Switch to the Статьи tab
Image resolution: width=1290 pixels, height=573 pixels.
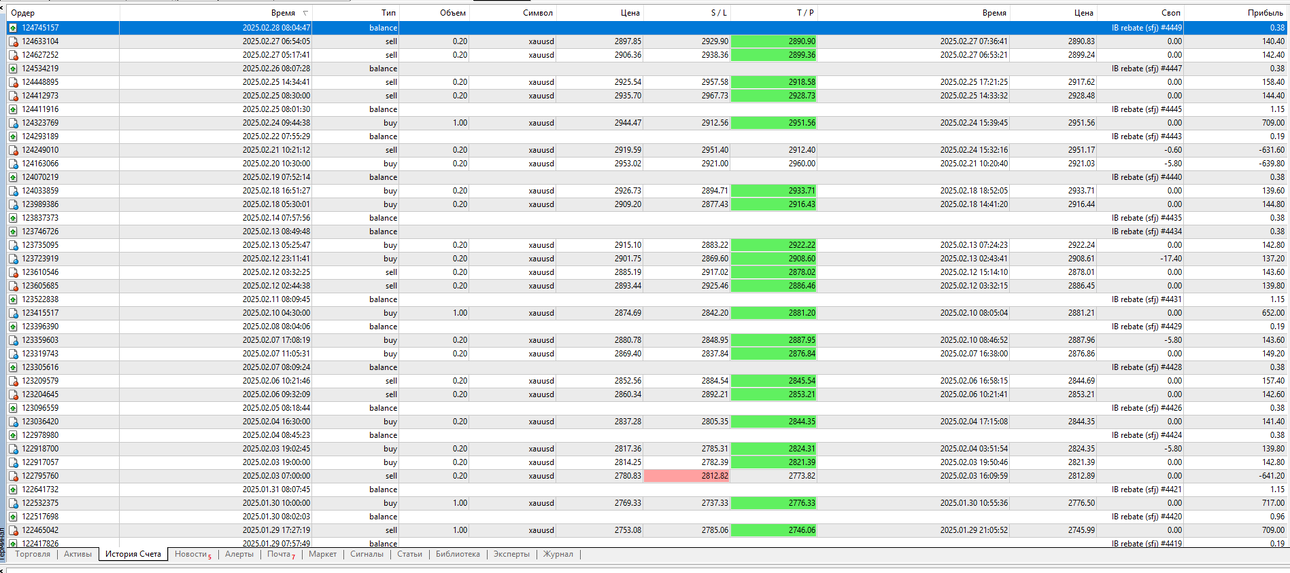(410, 554)
